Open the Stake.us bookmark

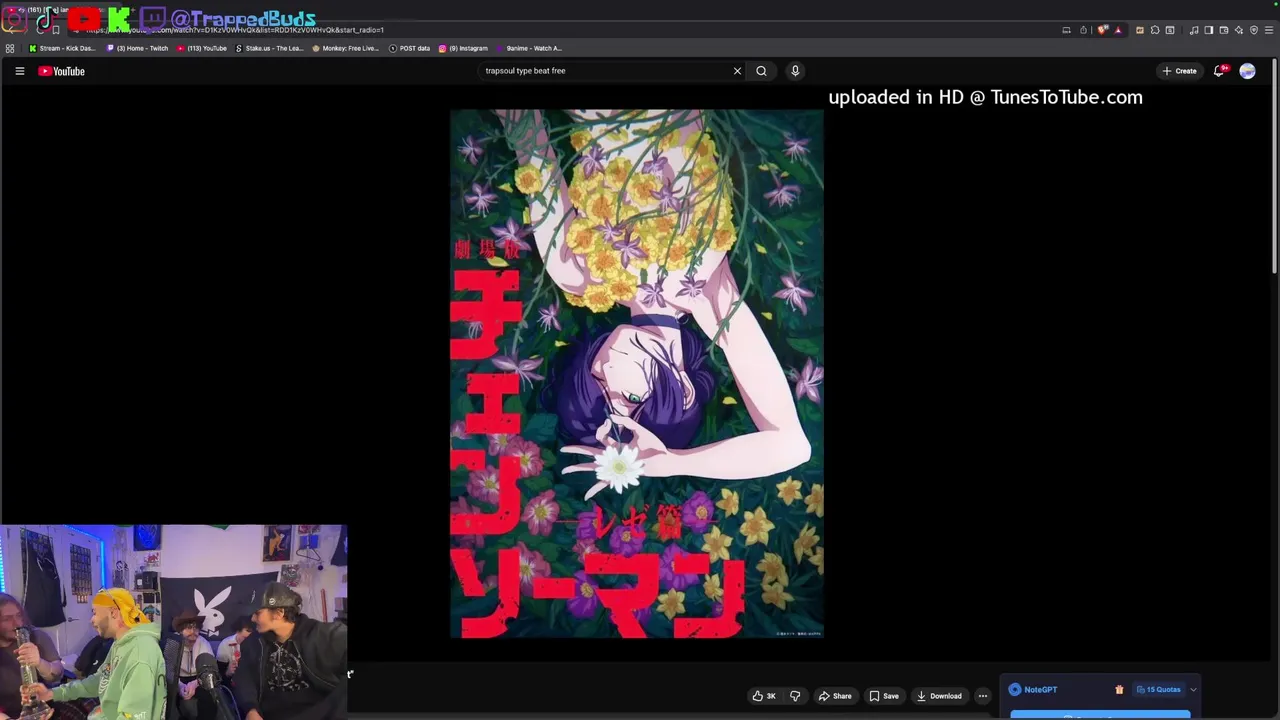pos(270,48)
